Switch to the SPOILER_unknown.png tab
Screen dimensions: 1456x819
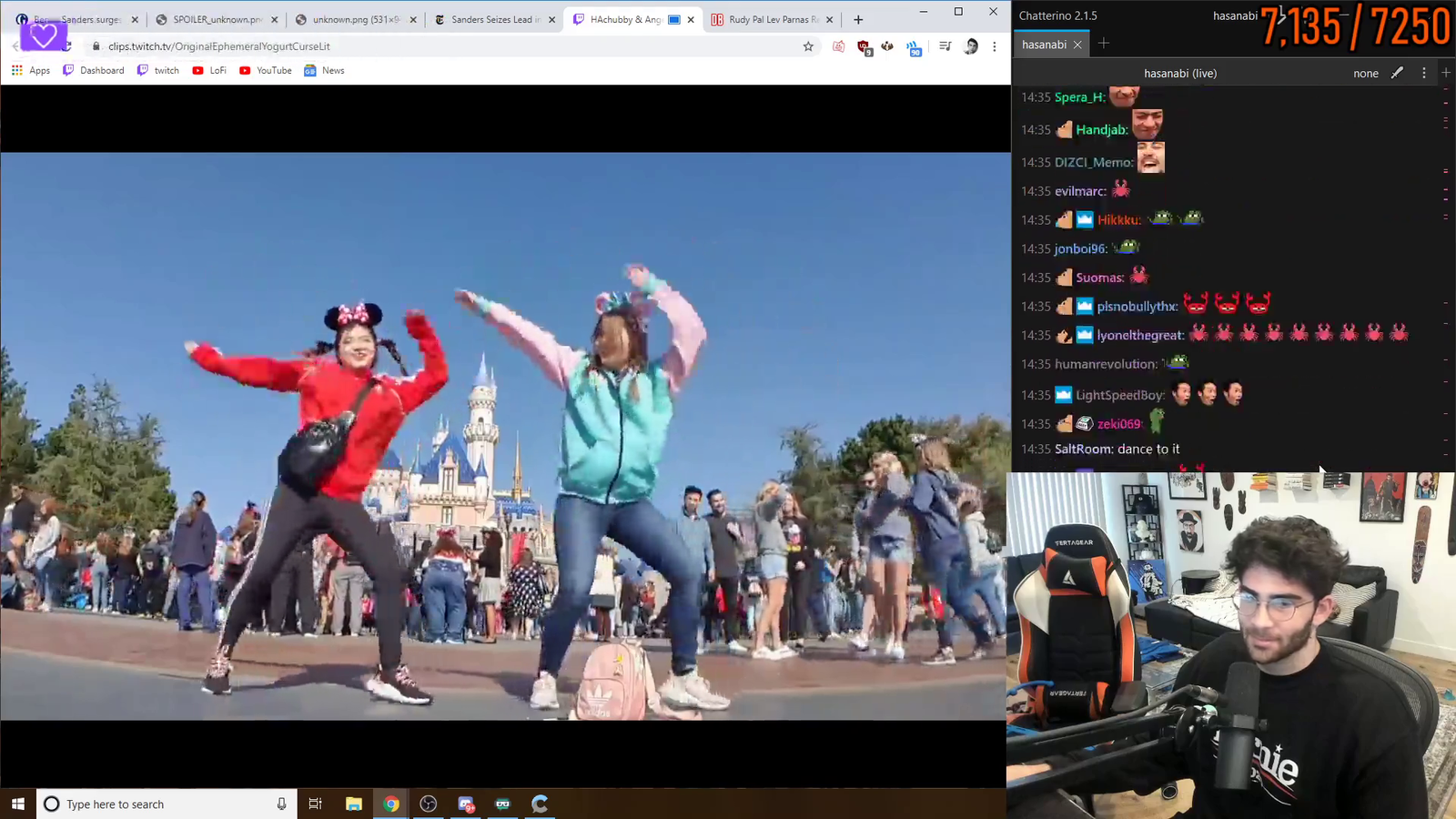[217, 19]
